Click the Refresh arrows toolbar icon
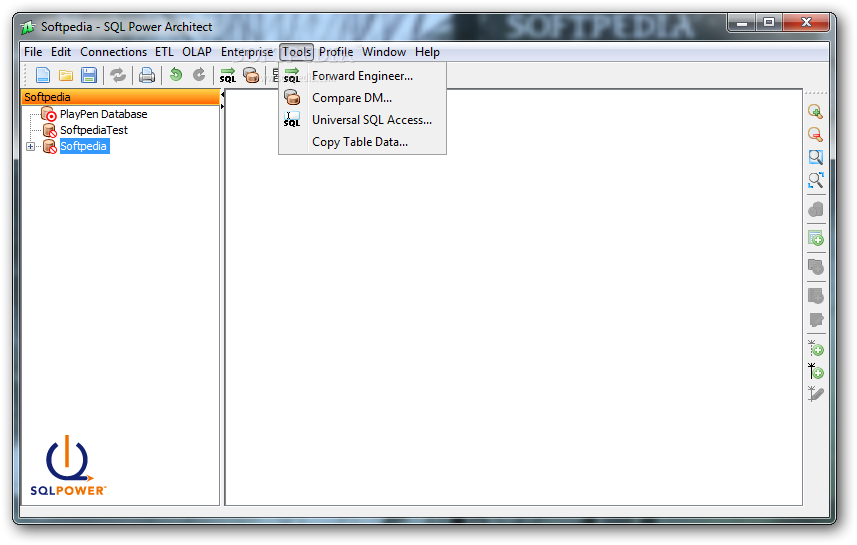857x545 pixels. [118, 75]
